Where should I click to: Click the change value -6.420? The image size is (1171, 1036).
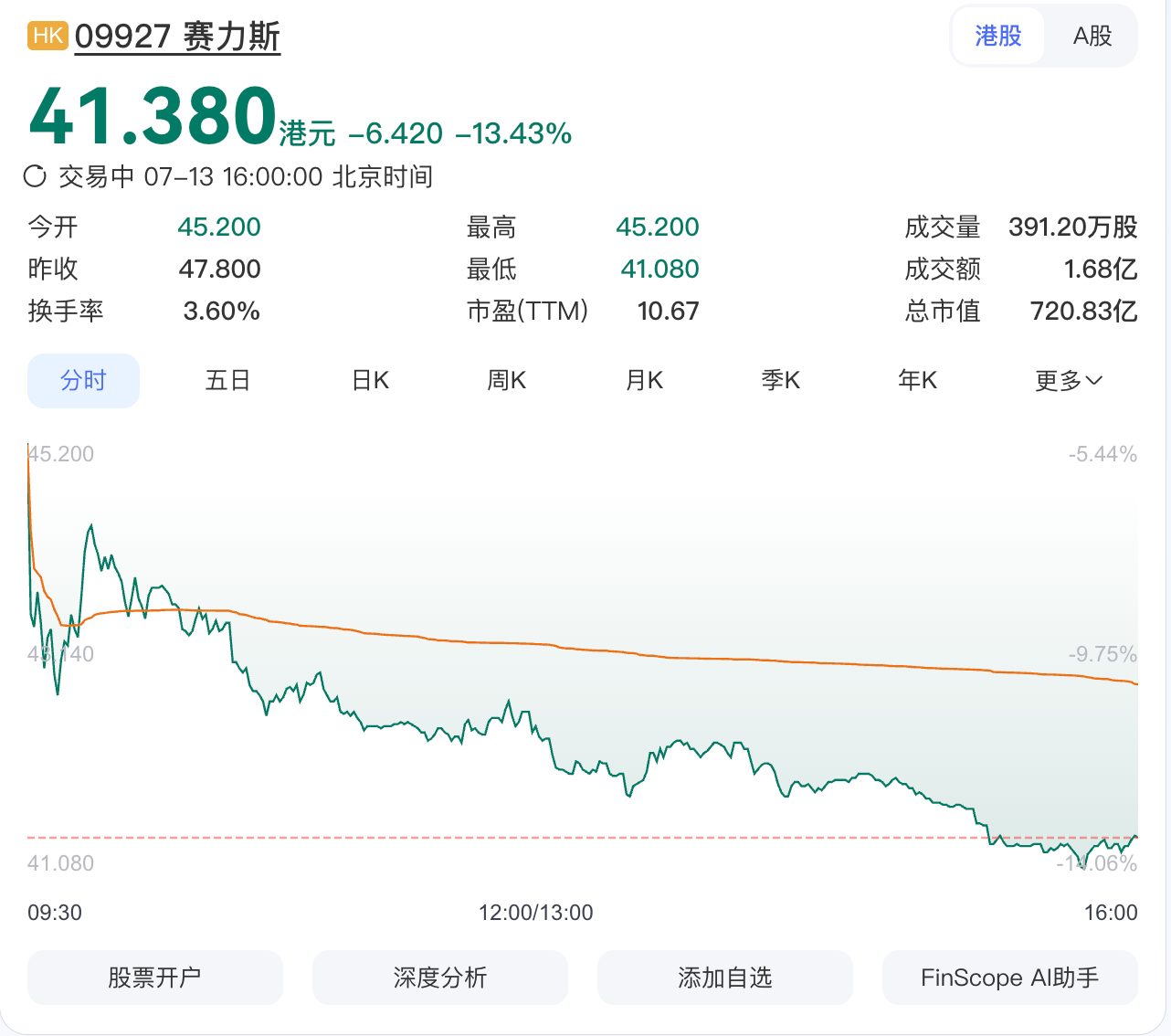(x=396, y=133)
